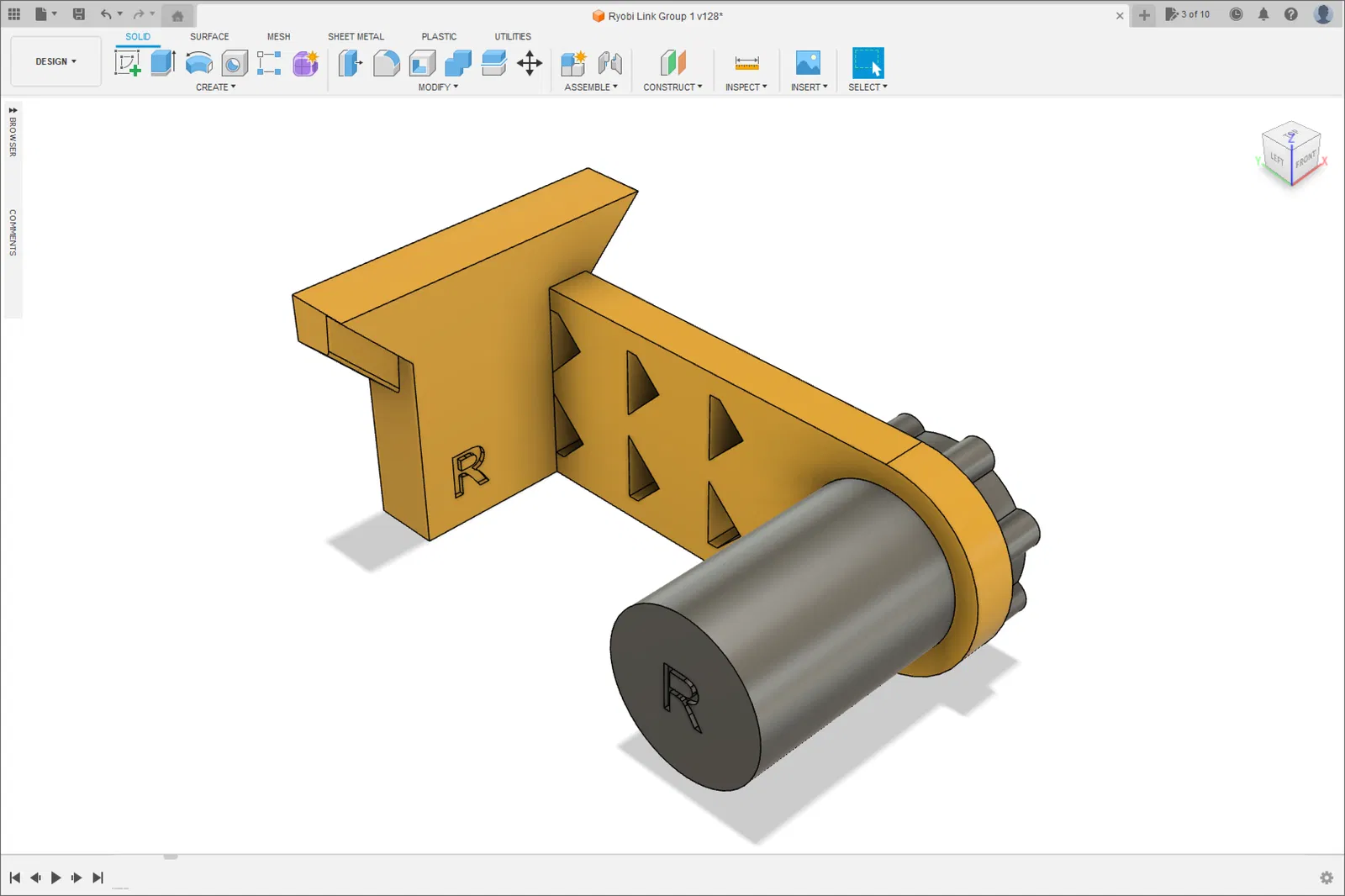1345x896 pixels.
Task: Click the Construct plane icon
Action: point(673,63)
